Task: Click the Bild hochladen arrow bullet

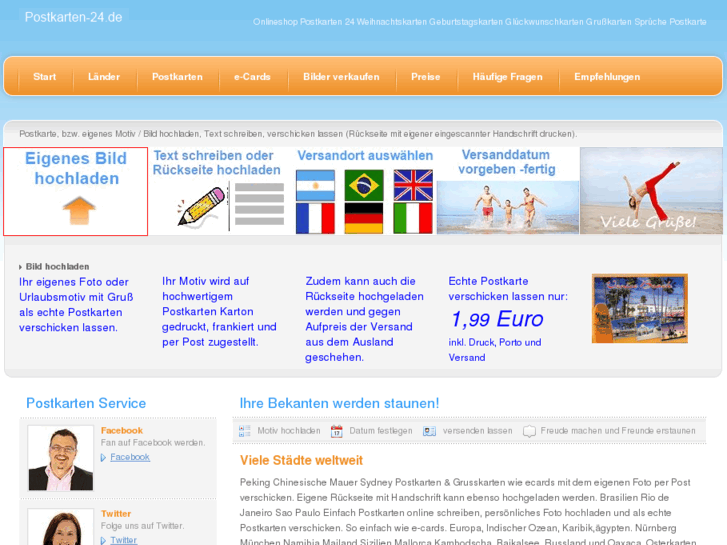Action: [20, 267]
